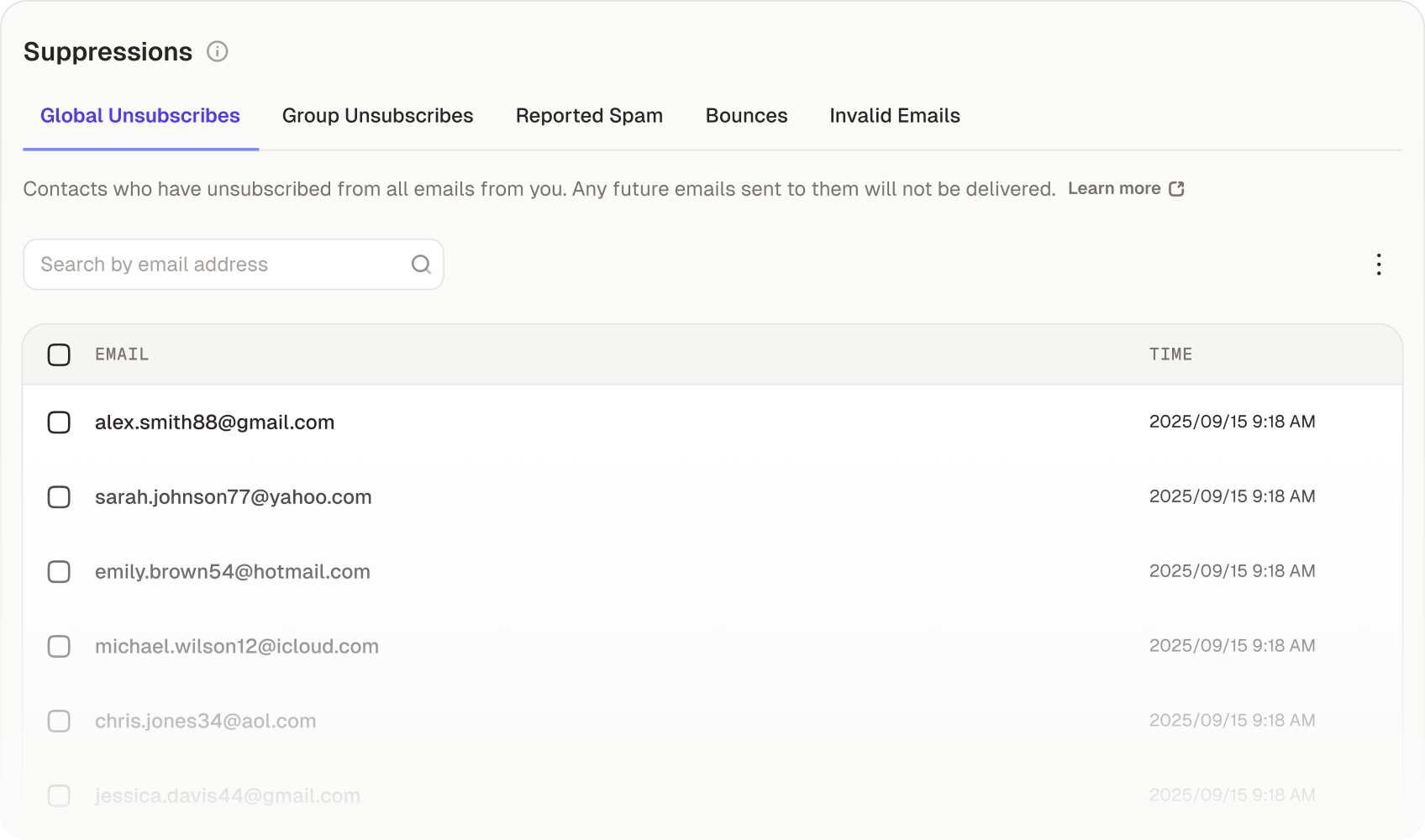Click the search magnifier icon
This screenshot has width=1425, height=840.
point(420,265)
